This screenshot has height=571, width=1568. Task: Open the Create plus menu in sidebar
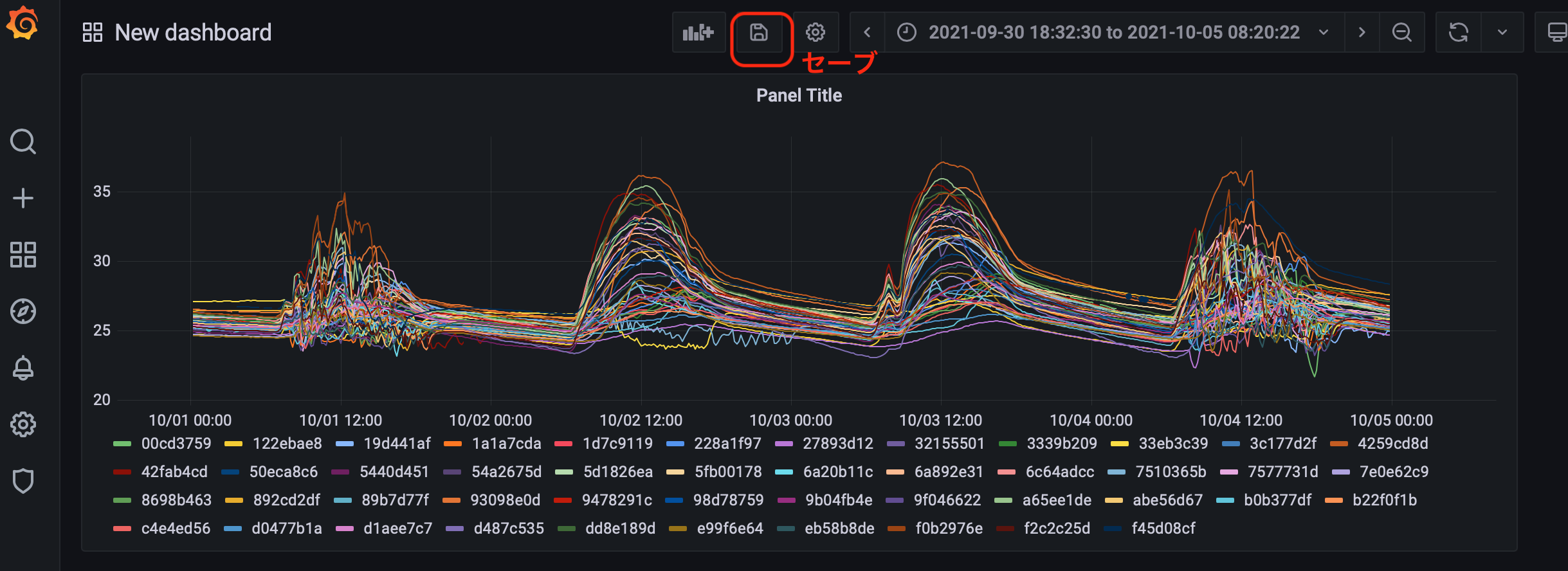(23, 198)
